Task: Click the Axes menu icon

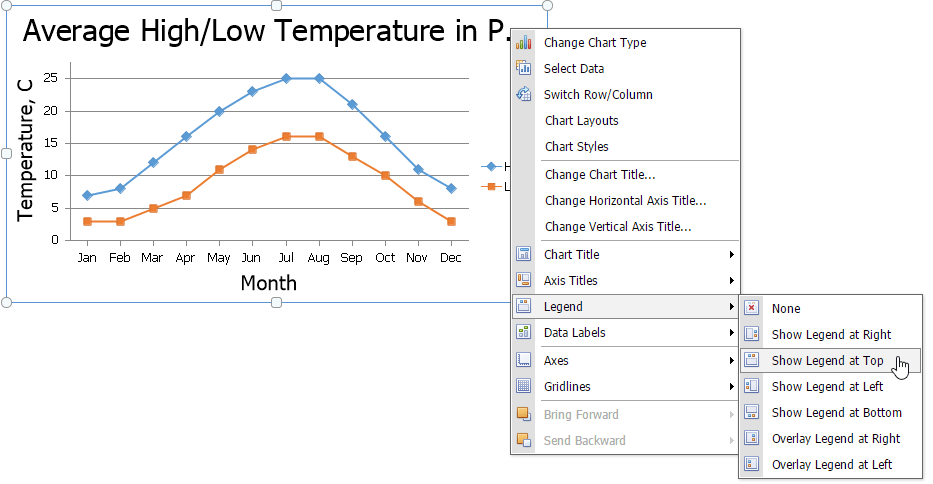Action: (x=523, y=360)
